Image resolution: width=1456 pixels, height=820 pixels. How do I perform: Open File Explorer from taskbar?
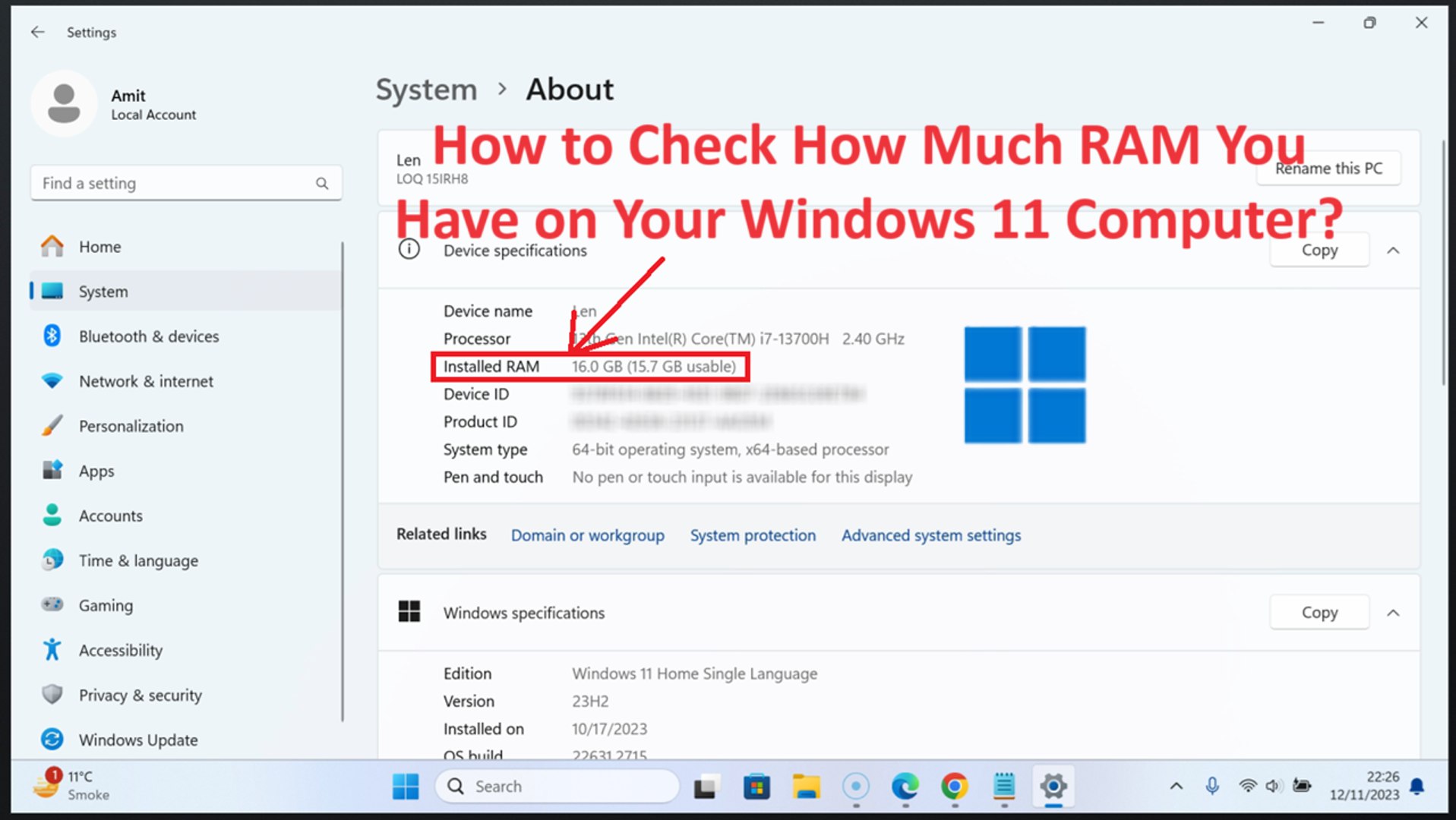(x=806, y=787)
